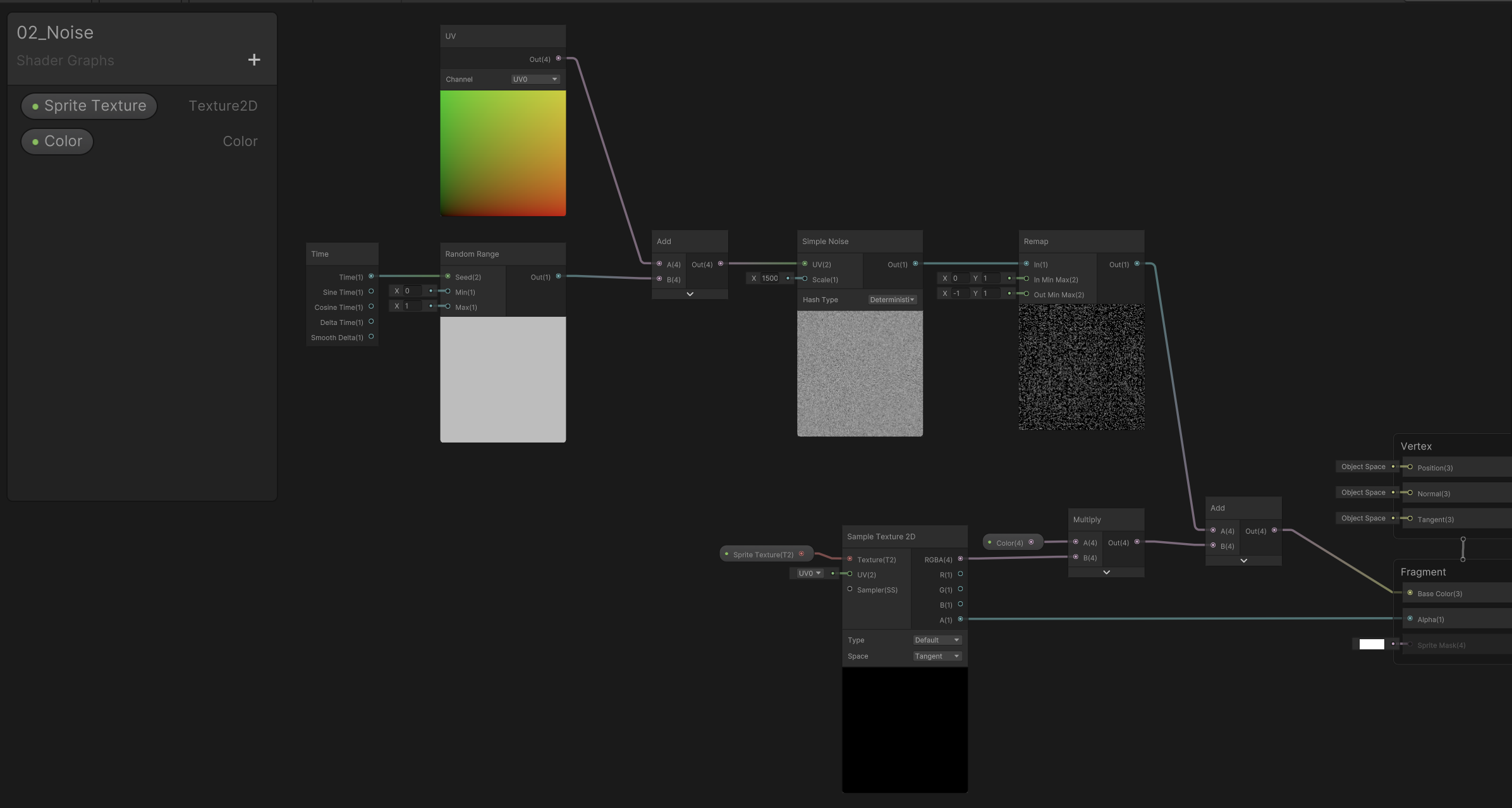Collapse the Multiply node with its chevron
This screenshot has height=808, width=1512.
click(x=1106, y=572)
